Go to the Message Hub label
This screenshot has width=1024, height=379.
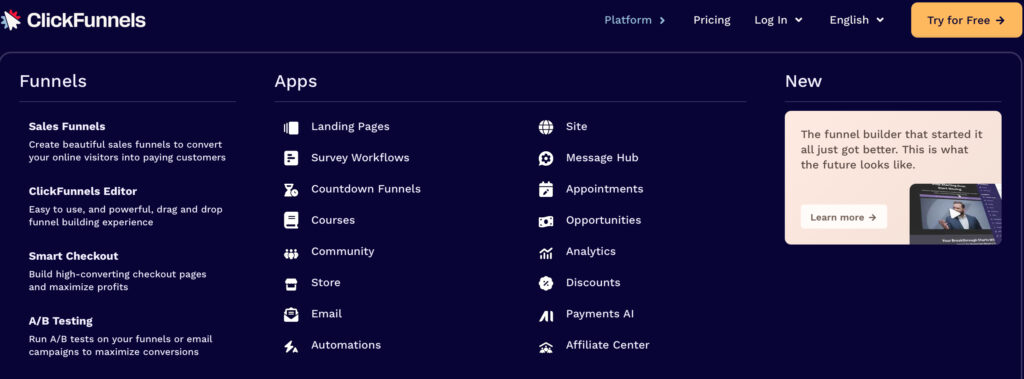click(x=602, y=157)
